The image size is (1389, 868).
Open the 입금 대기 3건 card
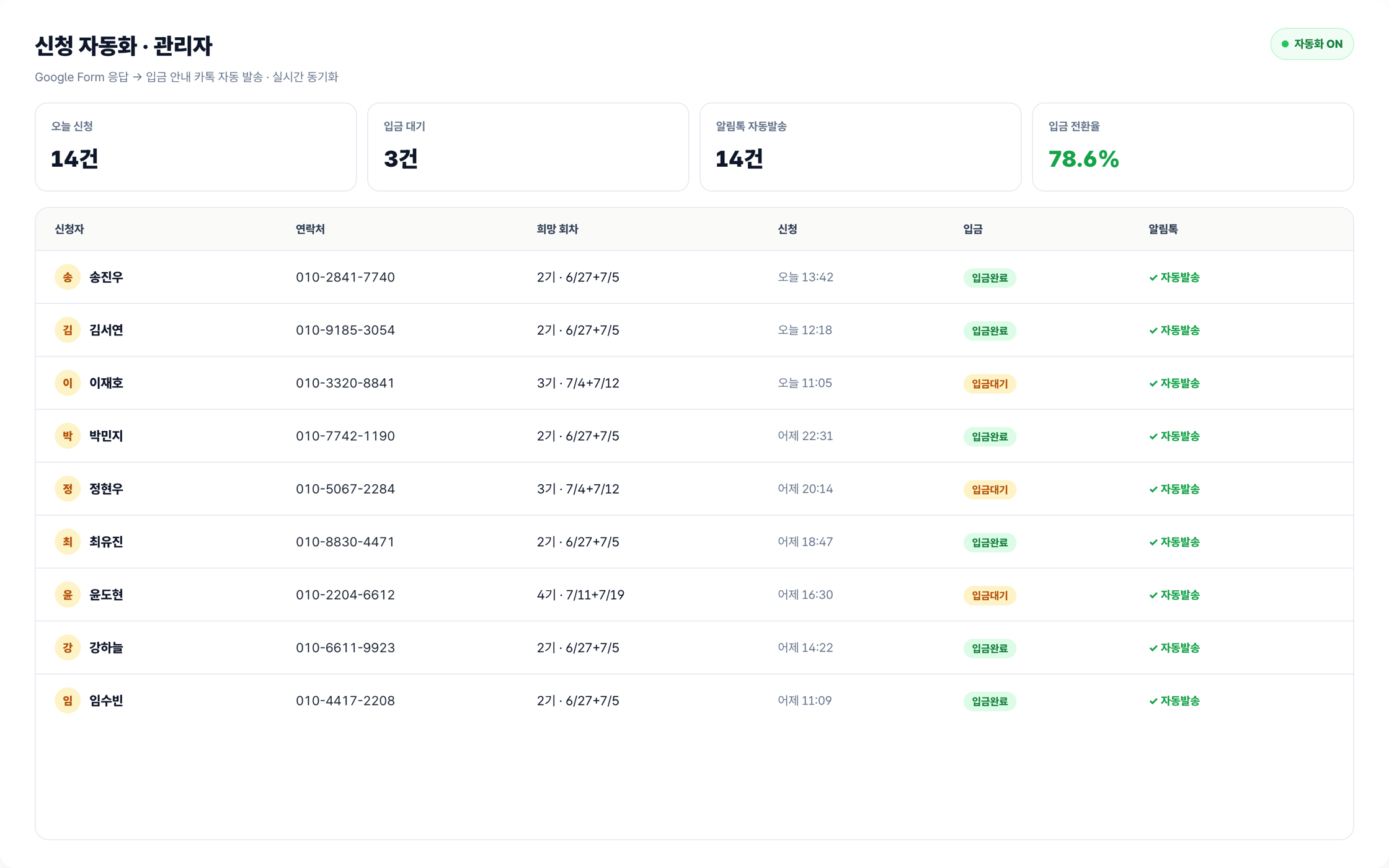click(x=528, y=147)
